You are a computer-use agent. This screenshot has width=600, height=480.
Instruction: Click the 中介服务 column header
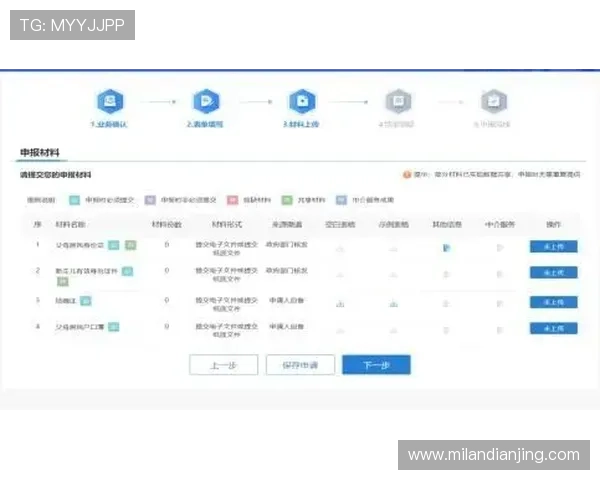500,224
